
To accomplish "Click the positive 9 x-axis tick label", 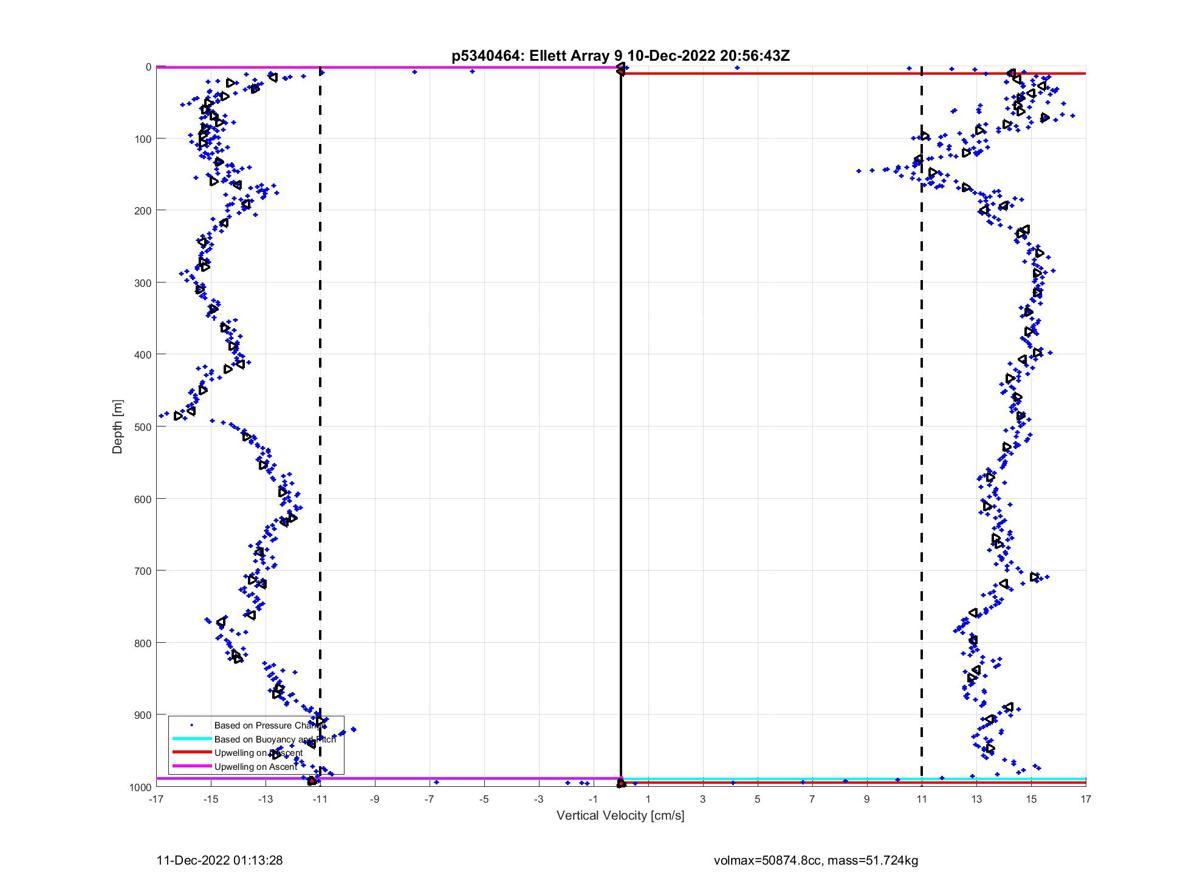I will [867, 799].
